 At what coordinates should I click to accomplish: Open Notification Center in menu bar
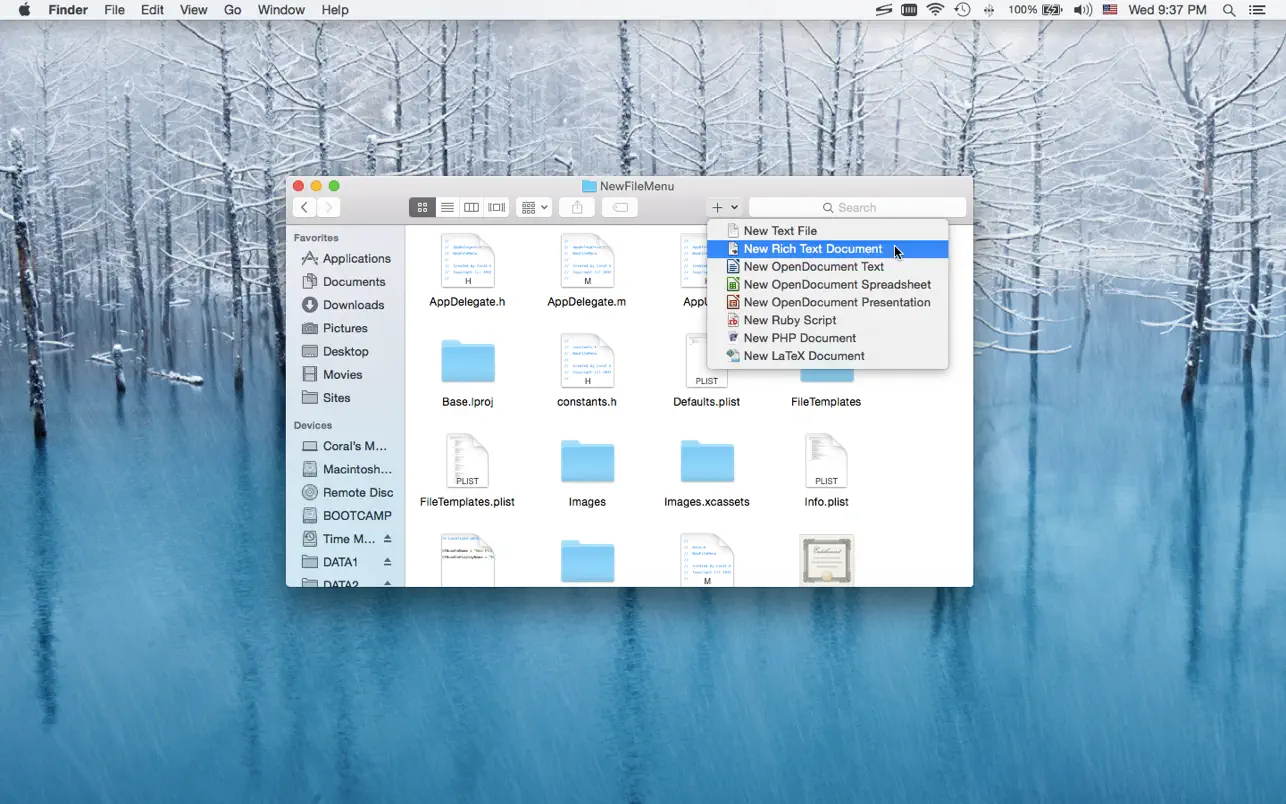(1258, 10)
